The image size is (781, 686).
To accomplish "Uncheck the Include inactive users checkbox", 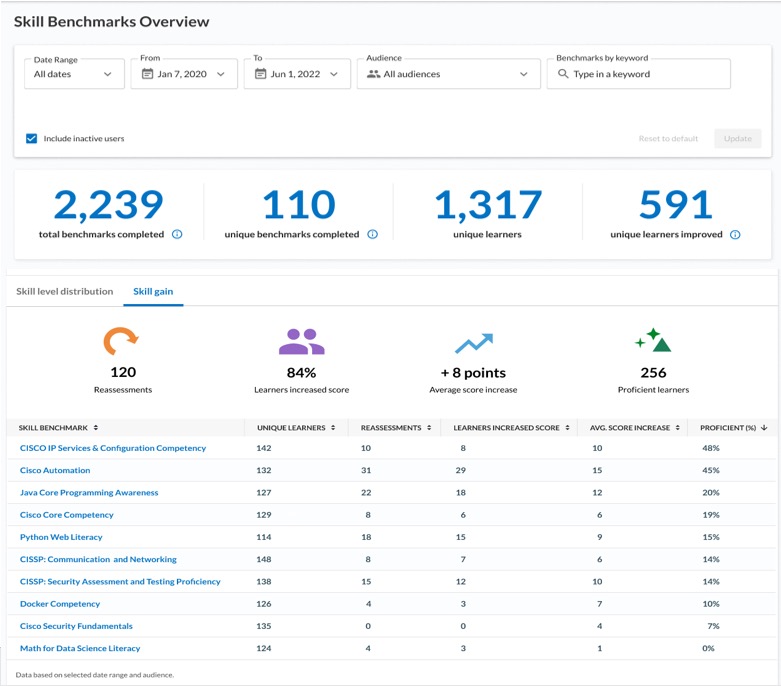I will pyautogui.click(x=31, y=139).
